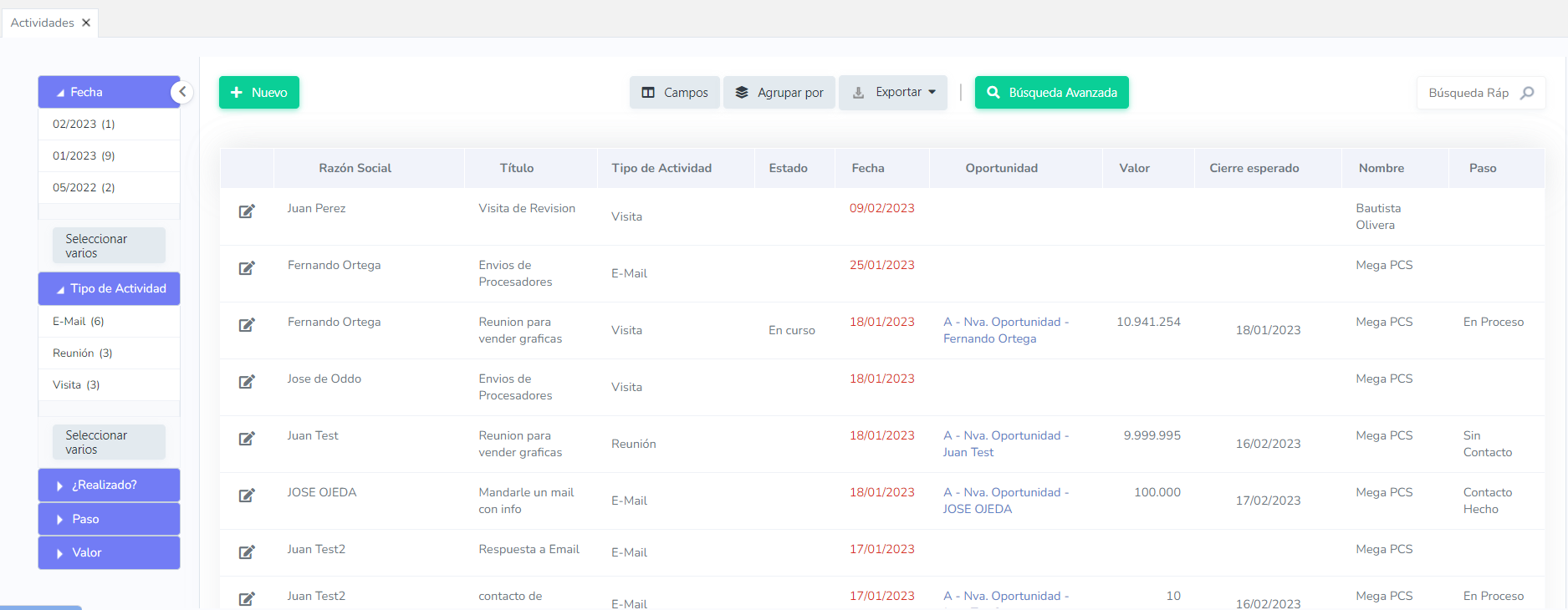Image resolution: width=1568 pixels, height=610 pixels.
Task: Expand the Valor filter panel
Action: [109, 553]
